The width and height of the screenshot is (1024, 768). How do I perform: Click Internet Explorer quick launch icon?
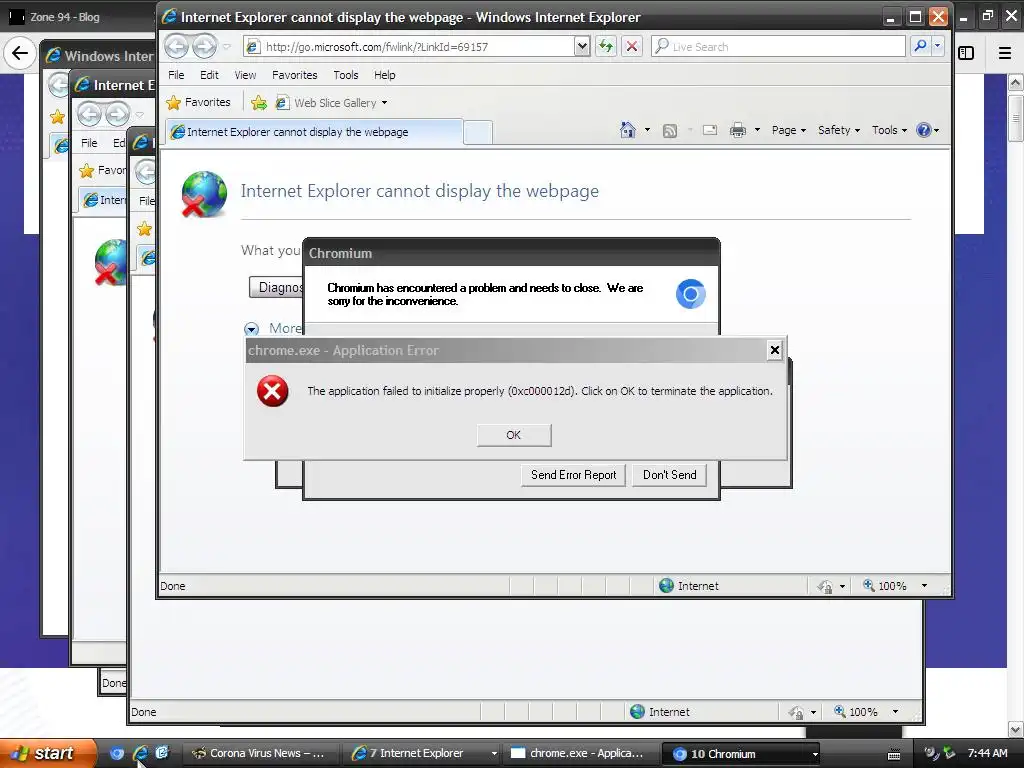pyautogui.click(x=140, y=753)
